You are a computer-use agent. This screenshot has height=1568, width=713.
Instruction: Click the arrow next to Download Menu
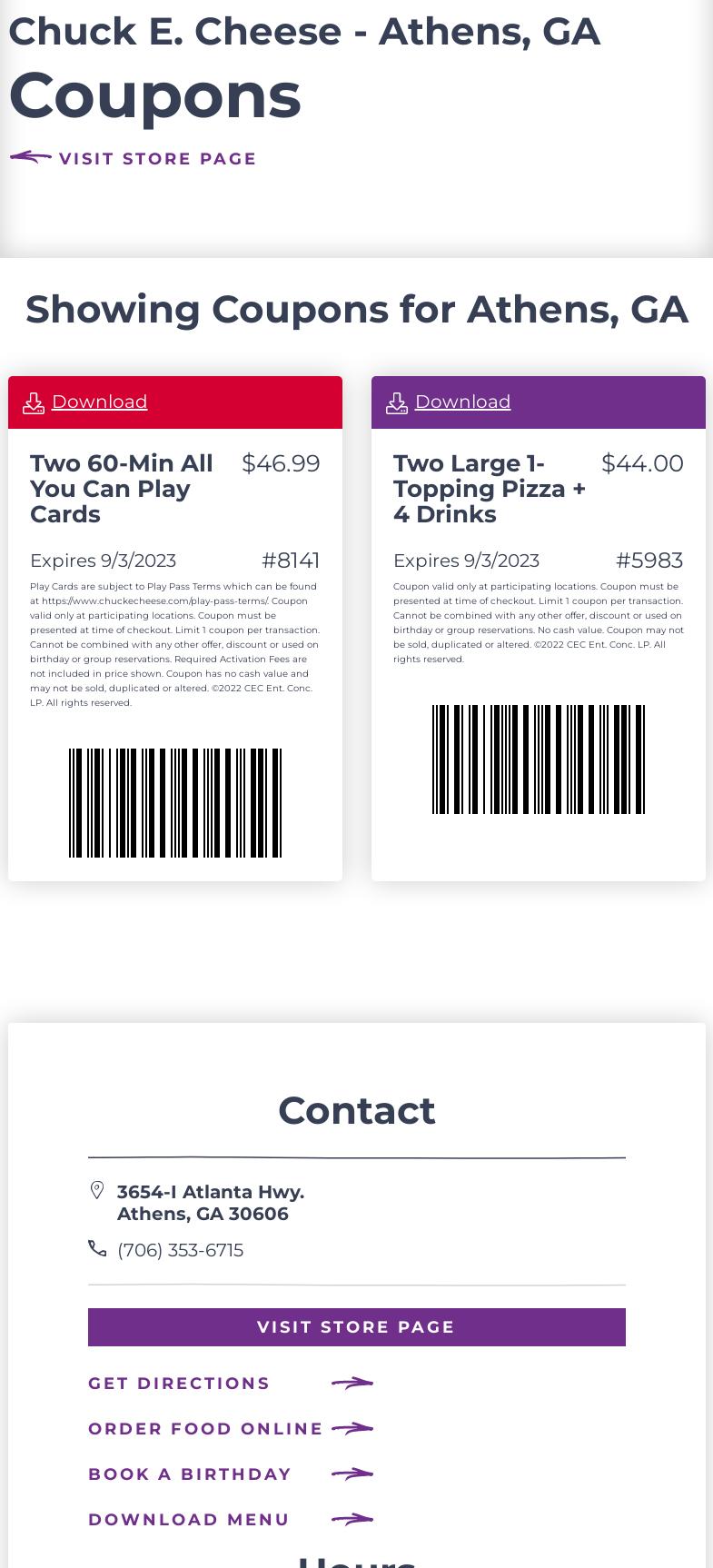[x=352, y=1519]
